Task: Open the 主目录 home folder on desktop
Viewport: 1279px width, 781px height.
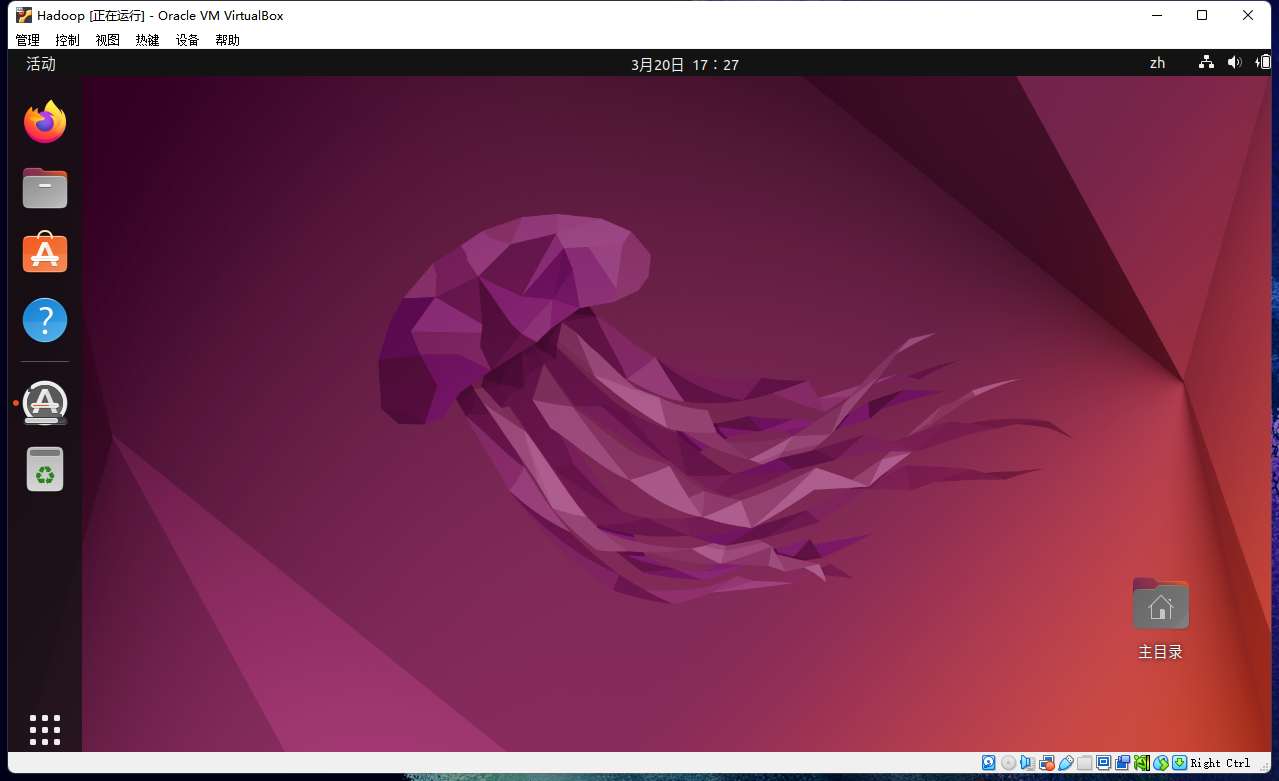Action: pos(1160,619)
